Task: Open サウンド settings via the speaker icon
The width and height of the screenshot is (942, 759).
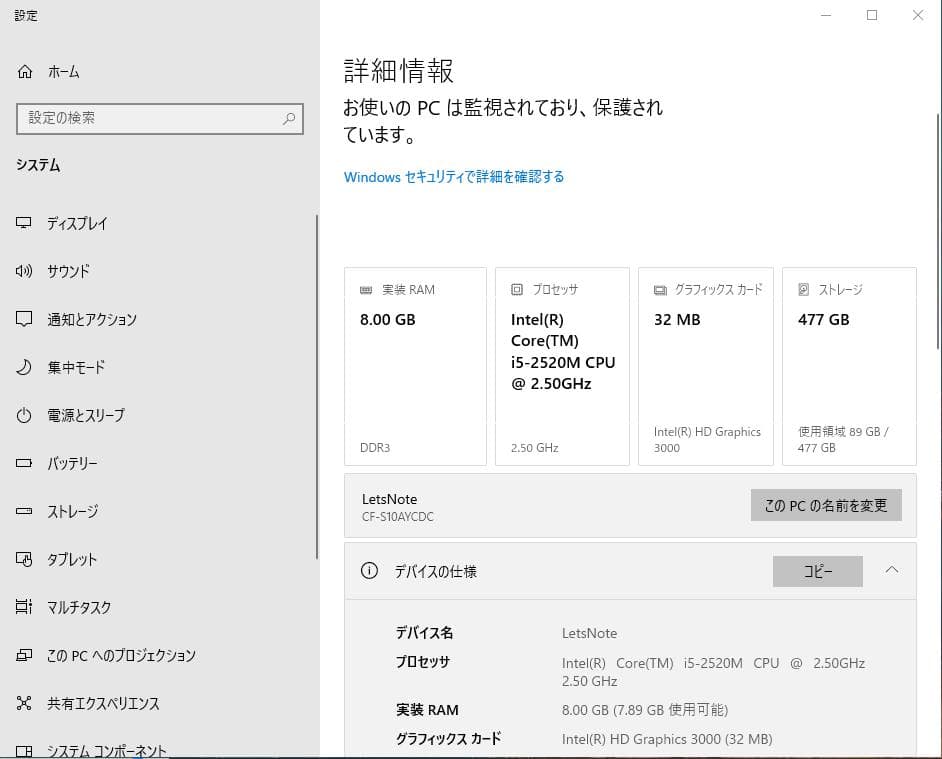Action: pyautogui.click(x=23, y=271)
